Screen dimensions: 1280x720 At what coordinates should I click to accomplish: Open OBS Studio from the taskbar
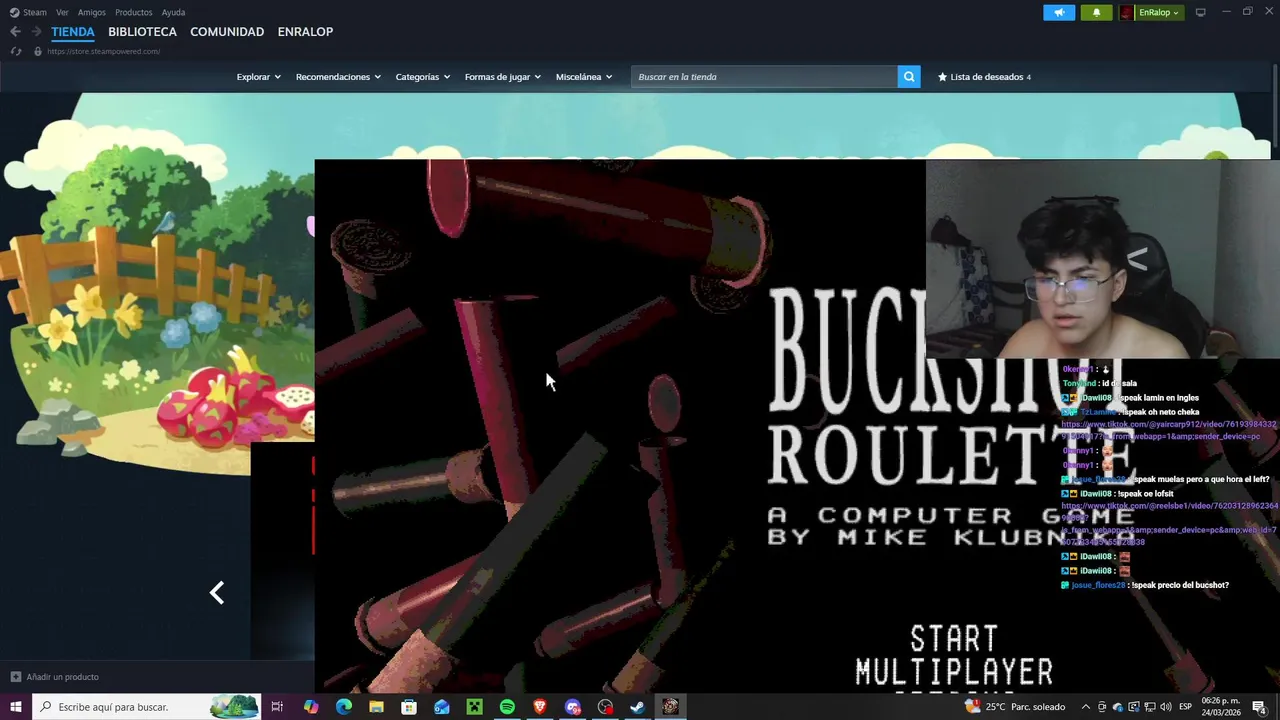[x=605, y=707]
